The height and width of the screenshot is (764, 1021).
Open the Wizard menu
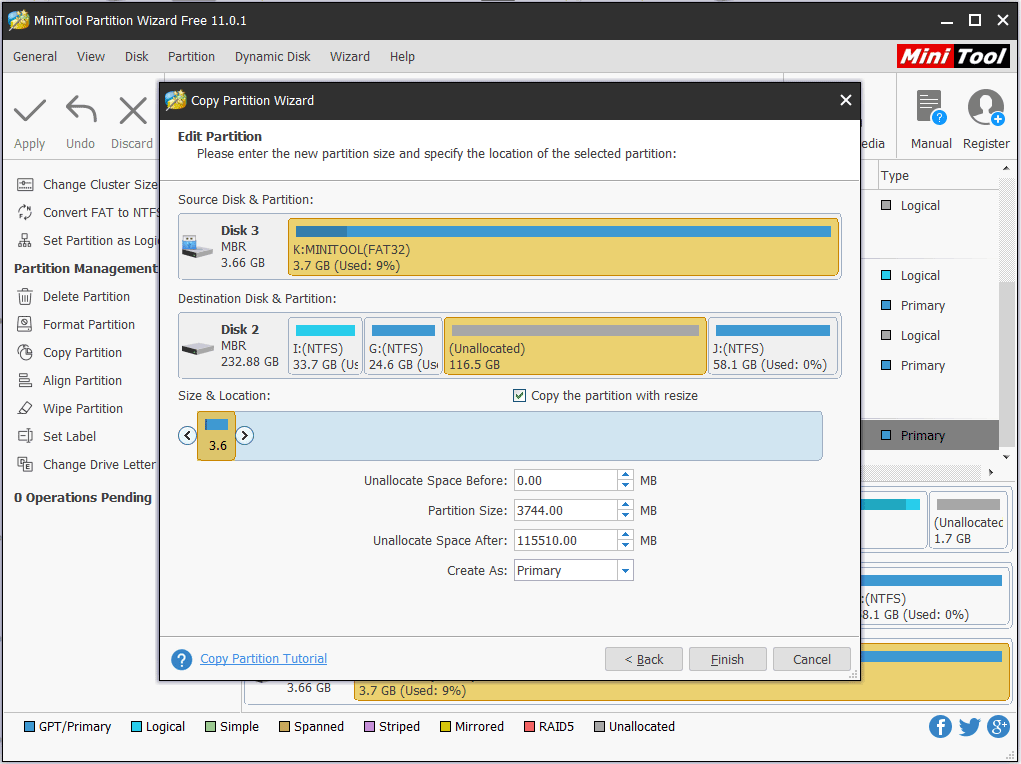click(x=350, y=57)
